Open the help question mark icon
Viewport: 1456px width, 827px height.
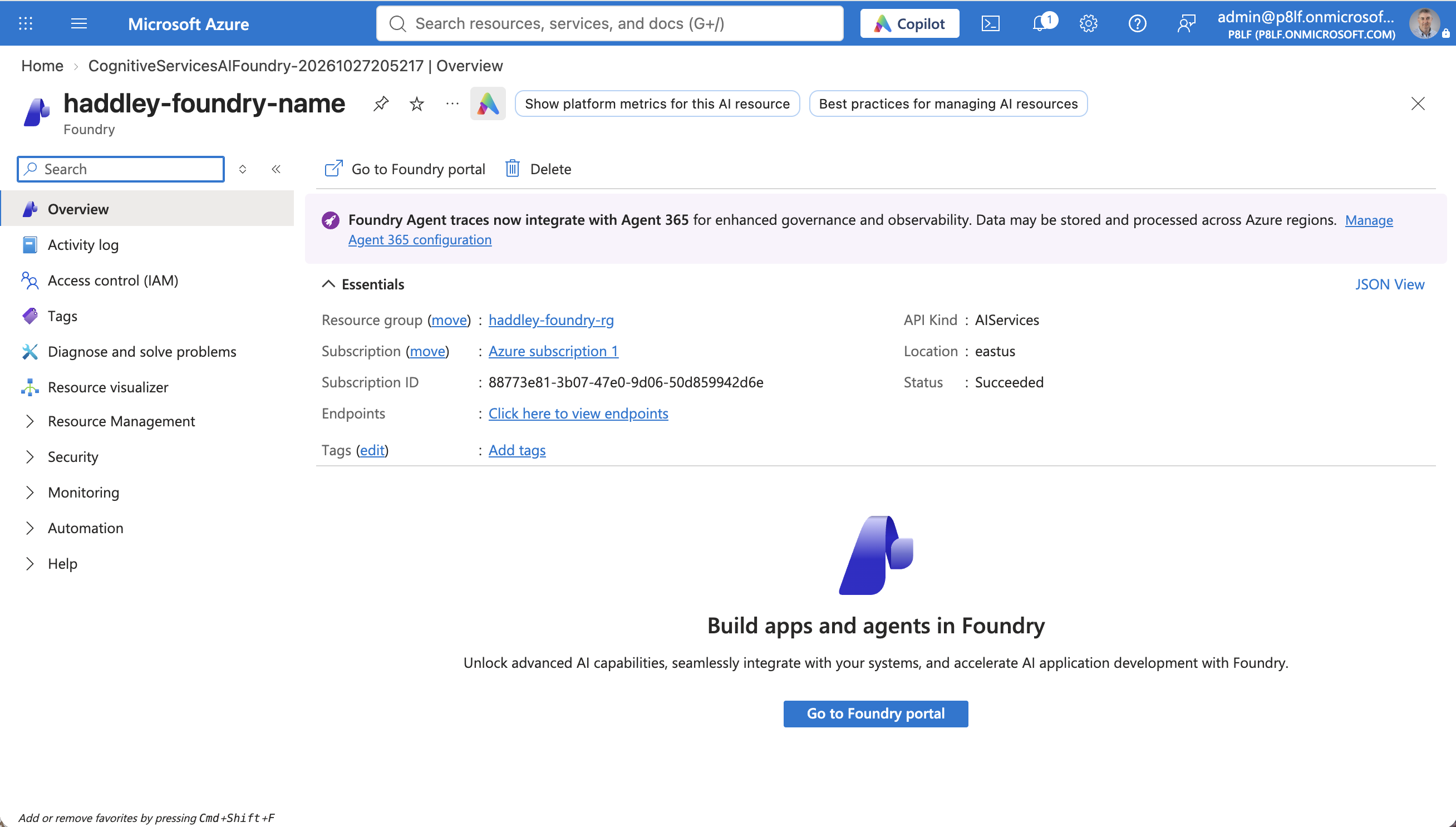coord(1137,23)
